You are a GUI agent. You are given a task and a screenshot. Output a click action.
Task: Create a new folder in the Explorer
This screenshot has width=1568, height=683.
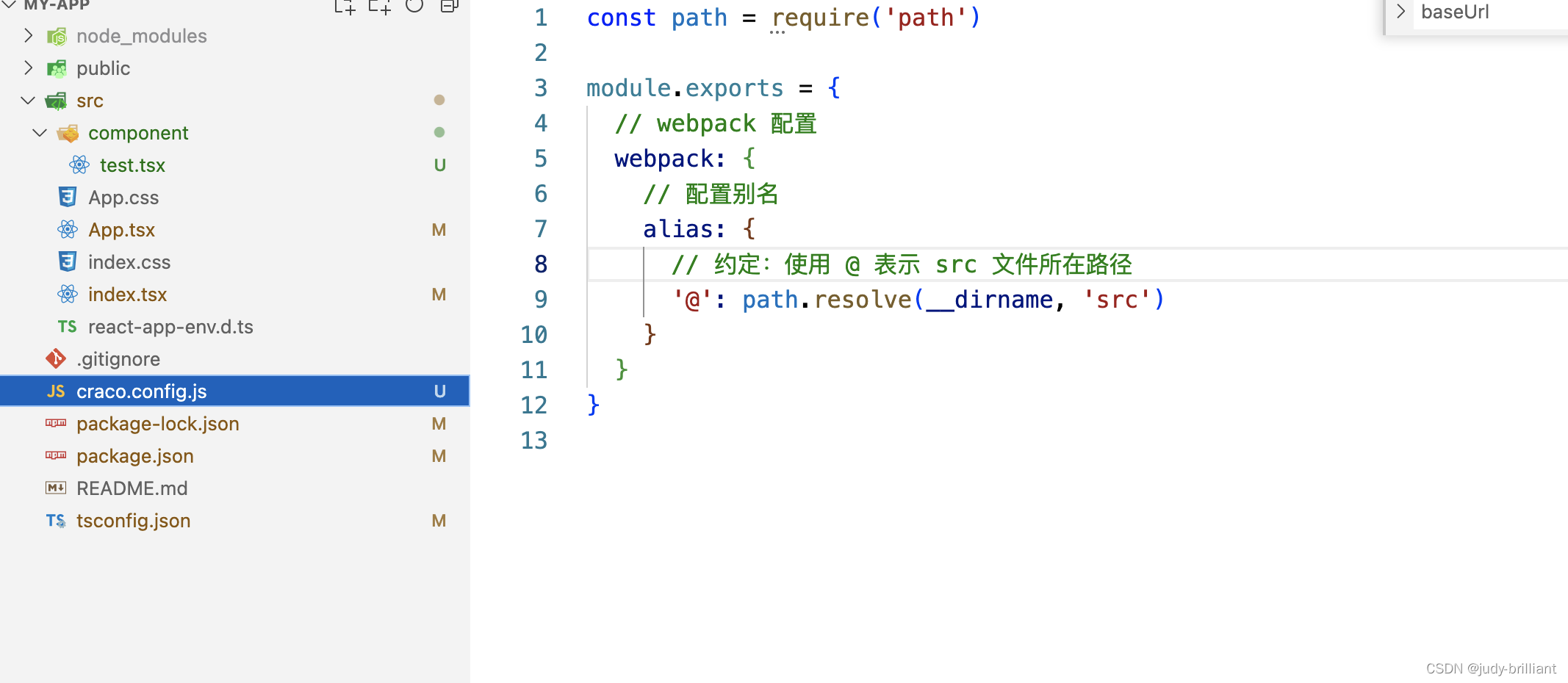(380, 6)
